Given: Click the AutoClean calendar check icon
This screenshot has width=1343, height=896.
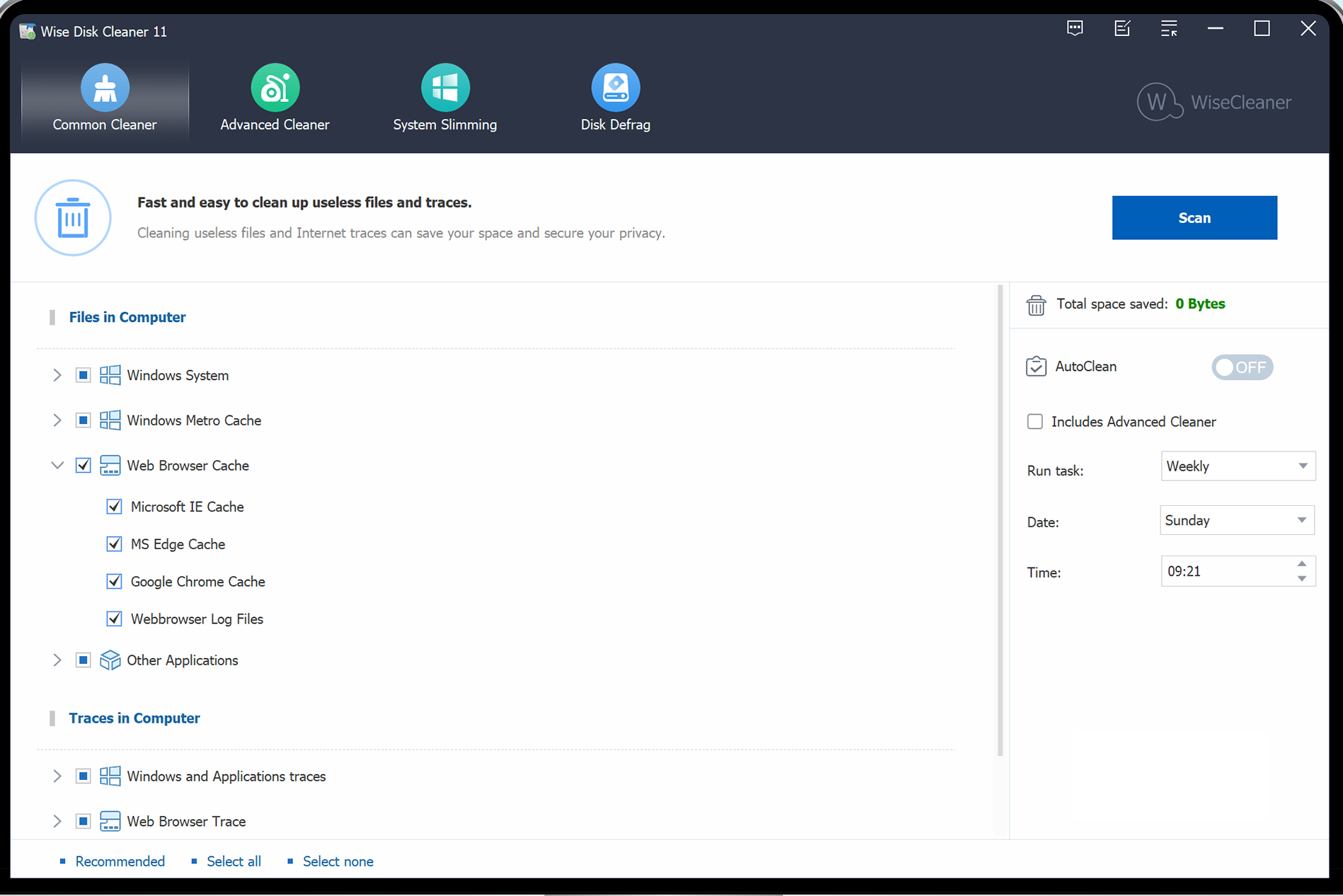Looking at the screenshot, I should tap(1036, 367).
